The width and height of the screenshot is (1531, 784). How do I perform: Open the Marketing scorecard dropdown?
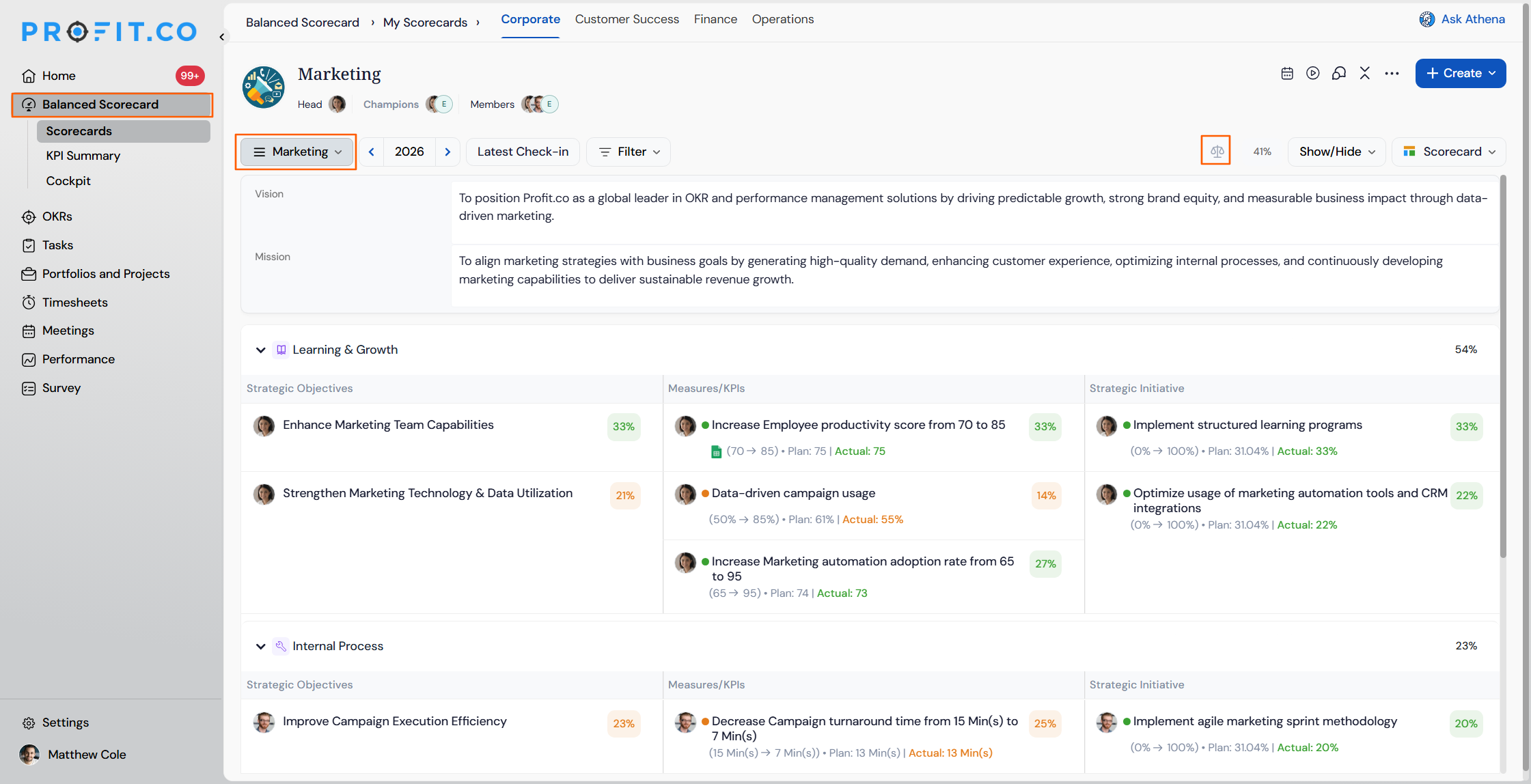click(x=297, y=152)
